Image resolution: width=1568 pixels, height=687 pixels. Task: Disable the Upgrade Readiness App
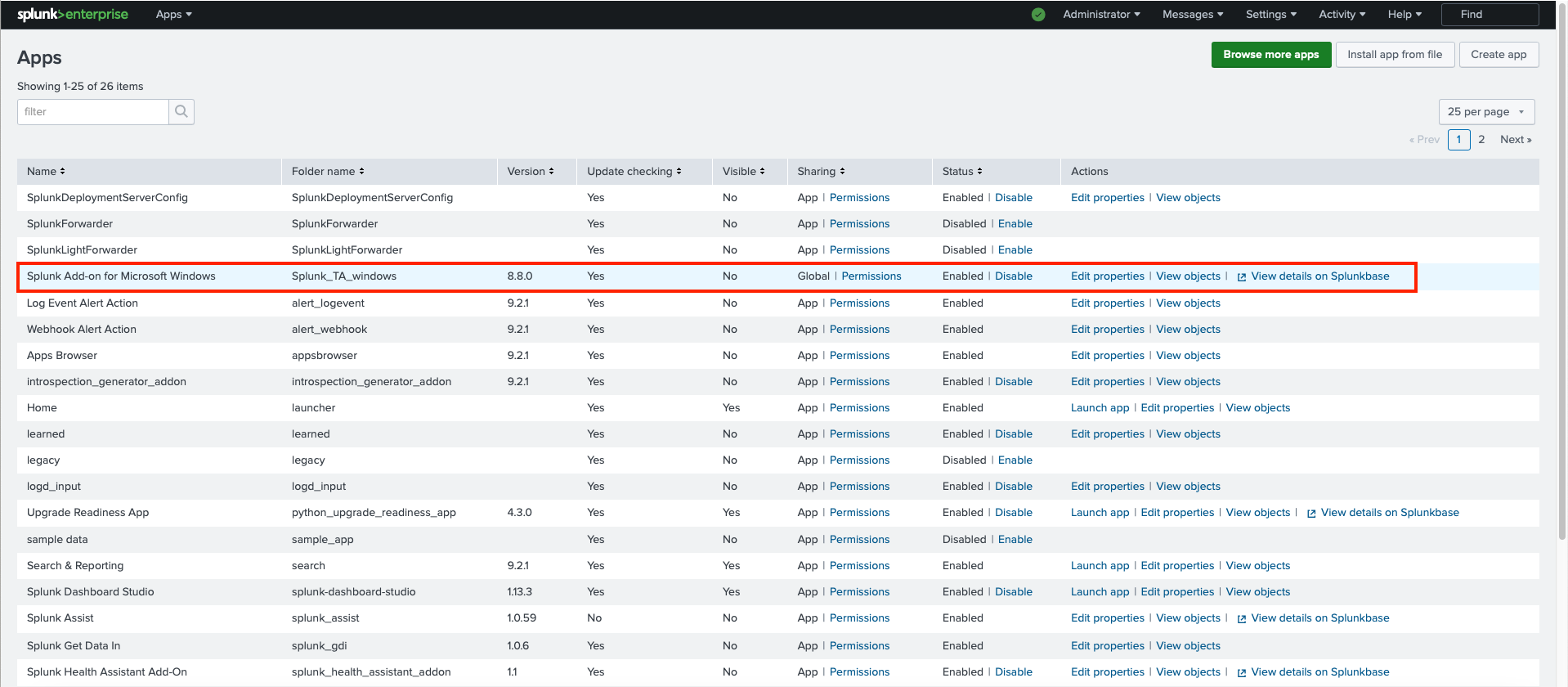1013,512
